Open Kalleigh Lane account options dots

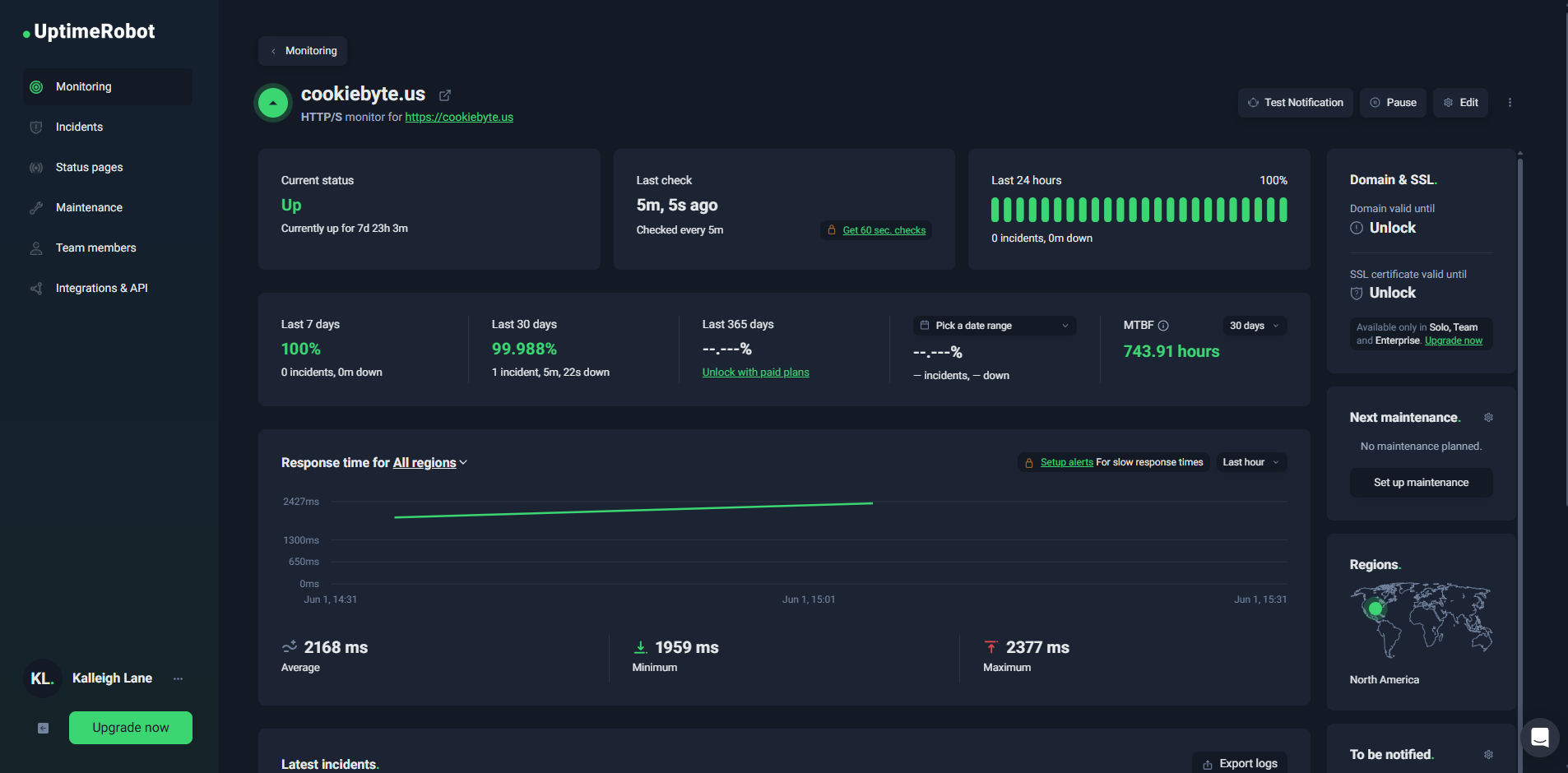click(179, 678)
